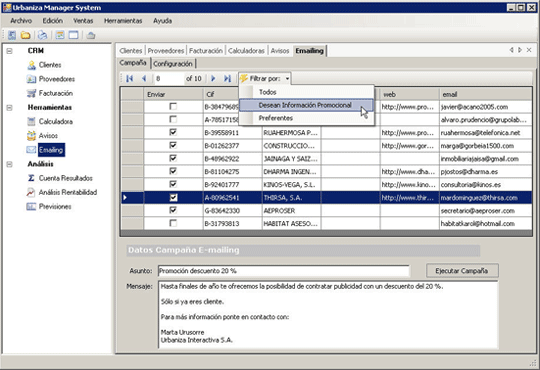Collapse the CRM tree section
Screen dimensions: 540x370
click(9, 51)
